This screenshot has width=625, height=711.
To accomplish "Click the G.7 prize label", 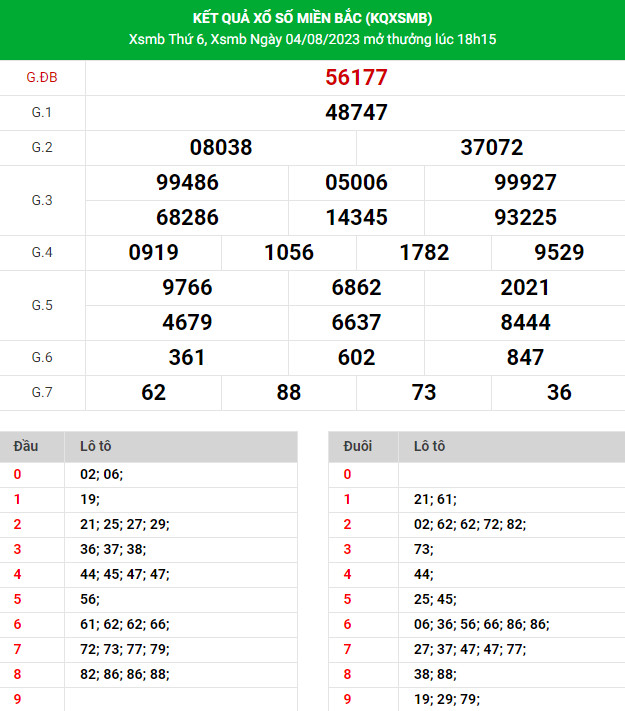I will 42,392.
